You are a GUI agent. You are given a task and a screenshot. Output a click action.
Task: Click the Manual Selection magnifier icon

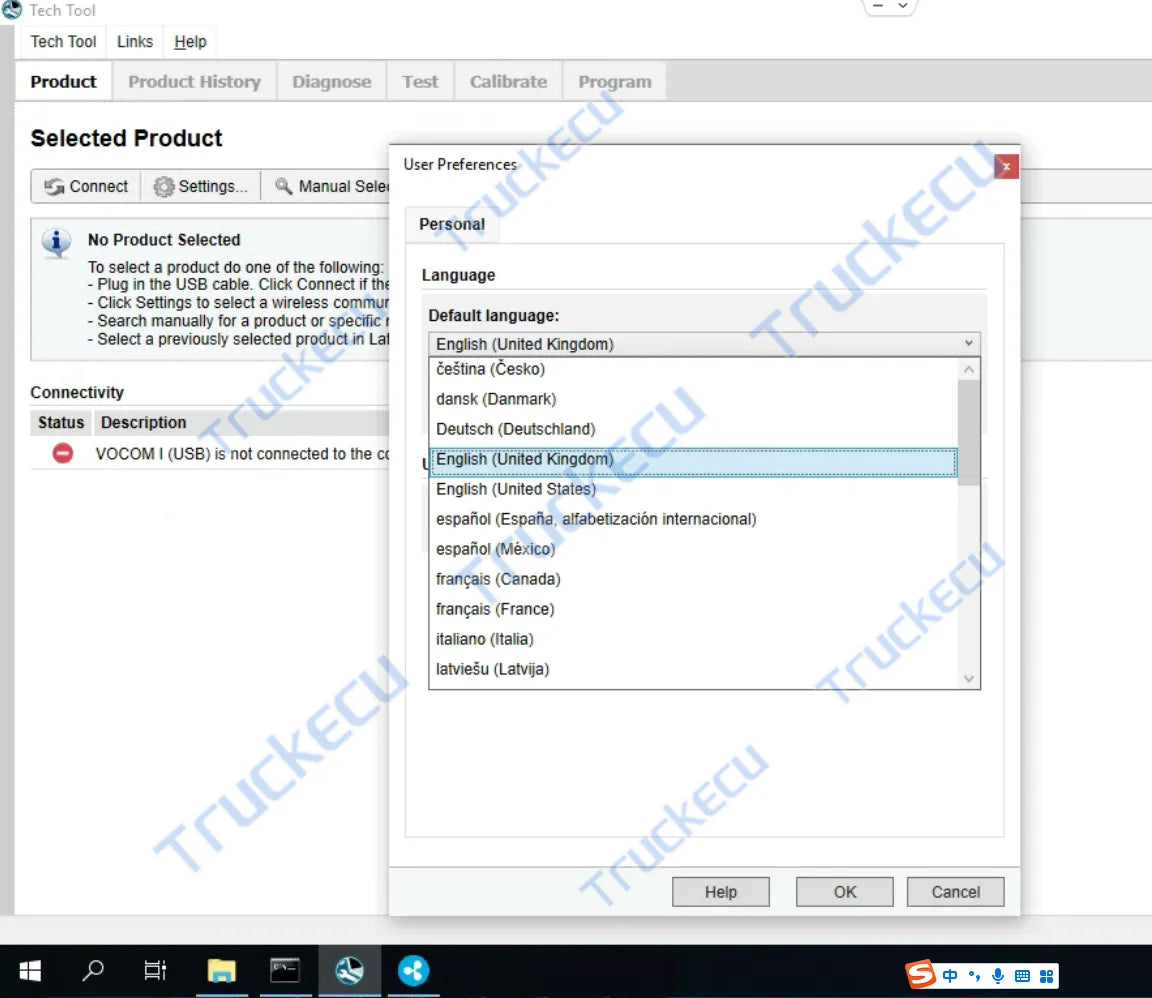[284, 186]
